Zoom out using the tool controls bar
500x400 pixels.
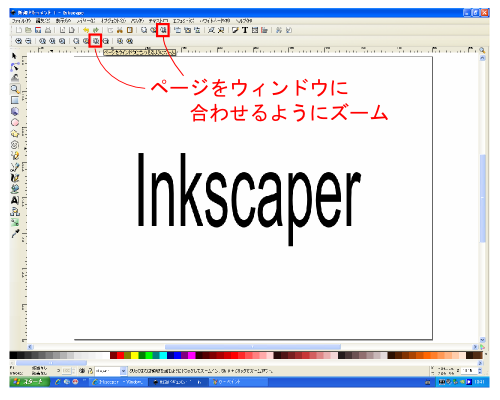(x=28, y=41)
